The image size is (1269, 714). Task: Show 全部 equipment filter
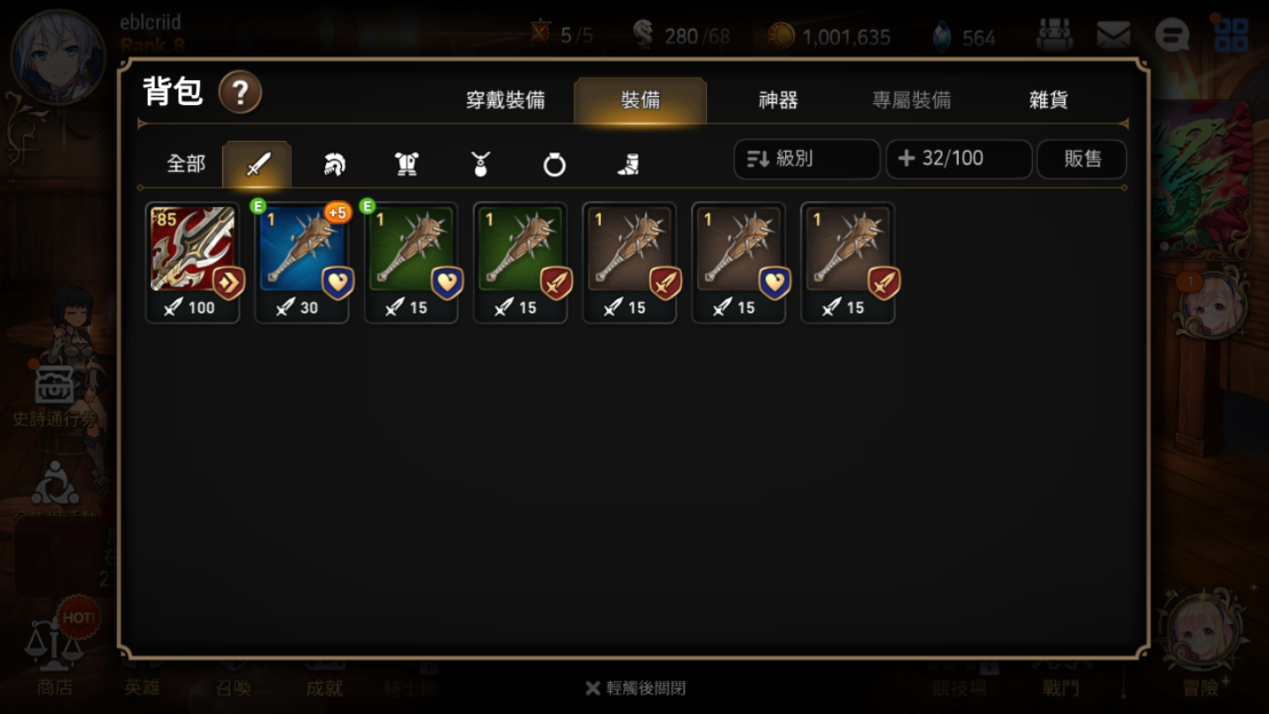[x=186, y=164]
